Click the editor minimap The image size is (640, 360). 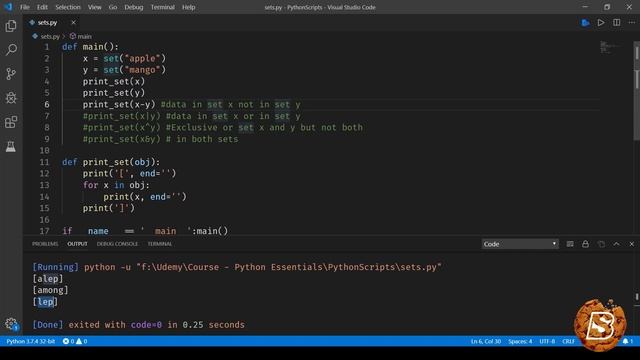(611, 47)
